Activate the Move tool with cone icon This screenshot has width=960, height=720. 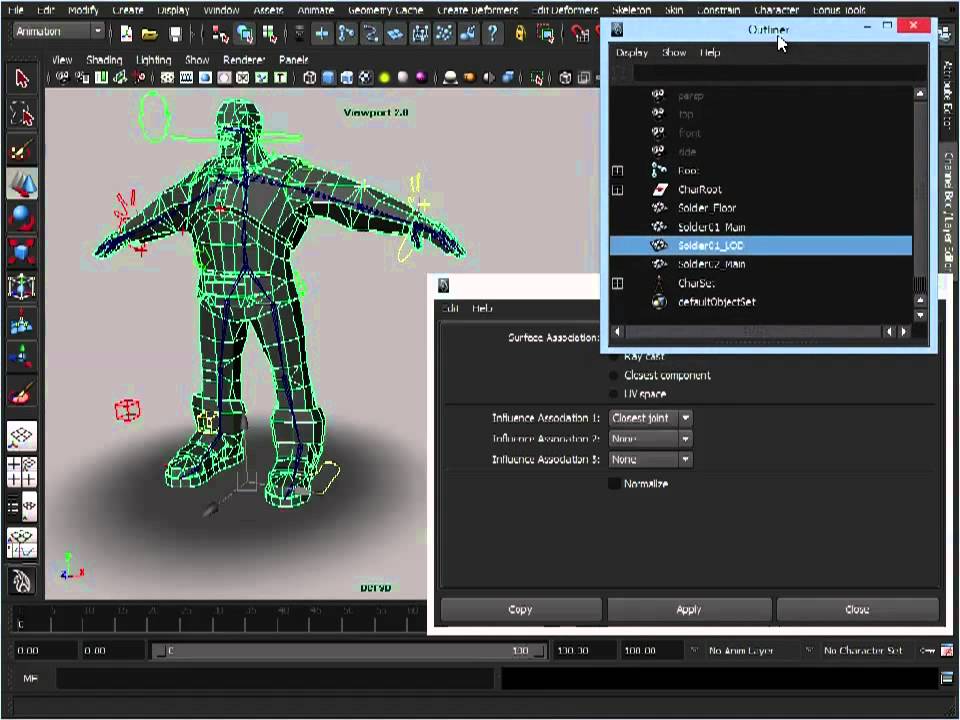pyautogui.click(x=22, y=183)
